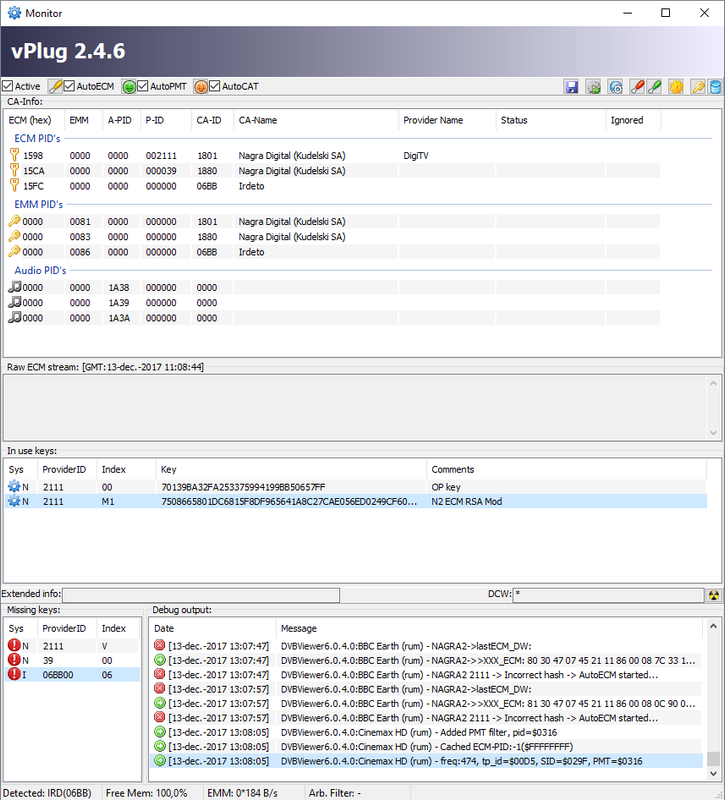The image size is (725, 800).
Task: Maximize the Monitor window
Action: pyautogui.click(x=665, y=13)
